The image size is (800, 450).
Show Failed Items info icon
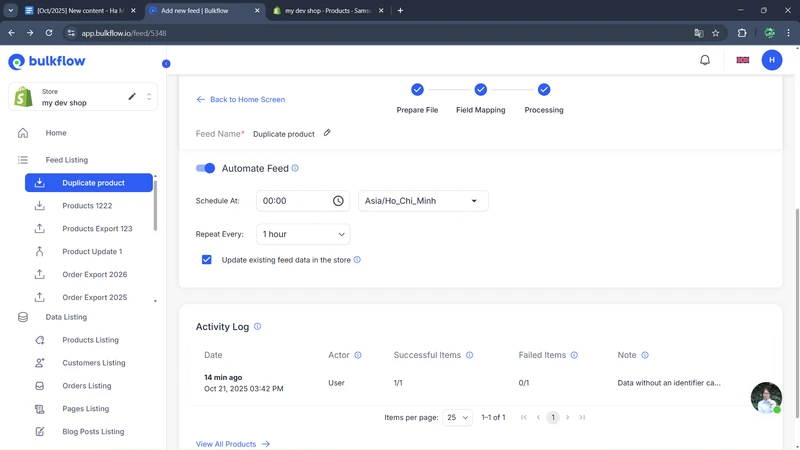pos(574,355)
